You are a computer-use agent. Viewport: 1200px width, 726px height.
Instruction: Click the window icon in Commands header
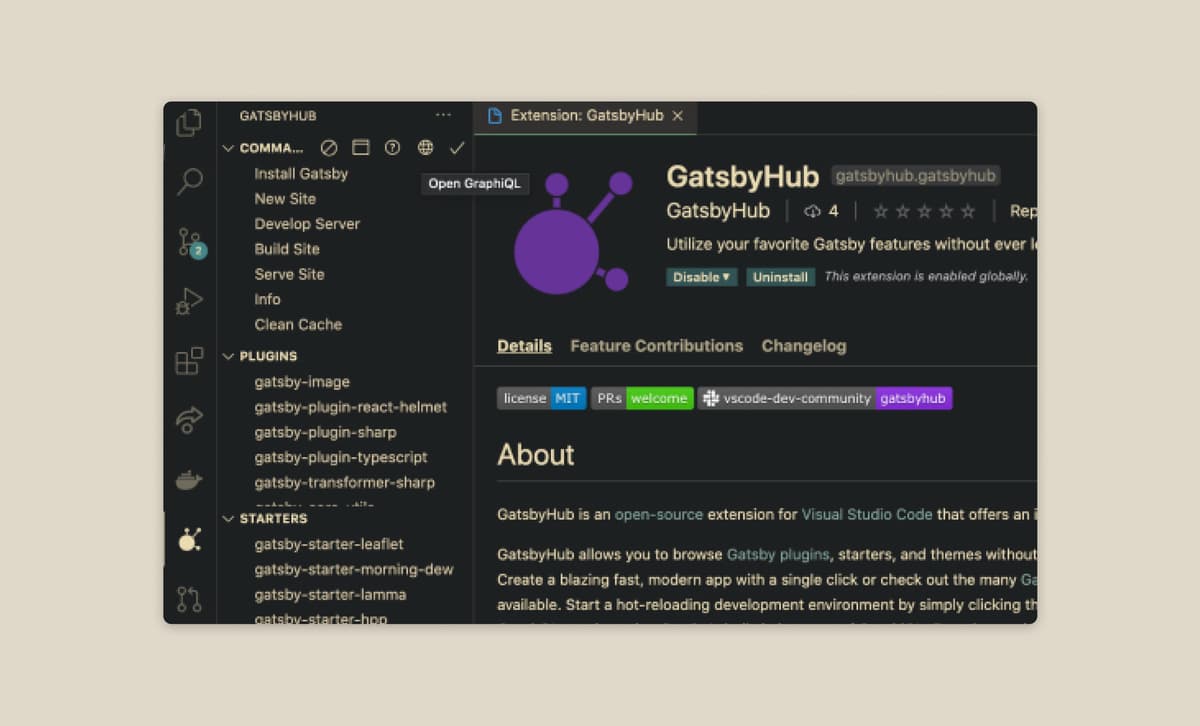(361, 148)
